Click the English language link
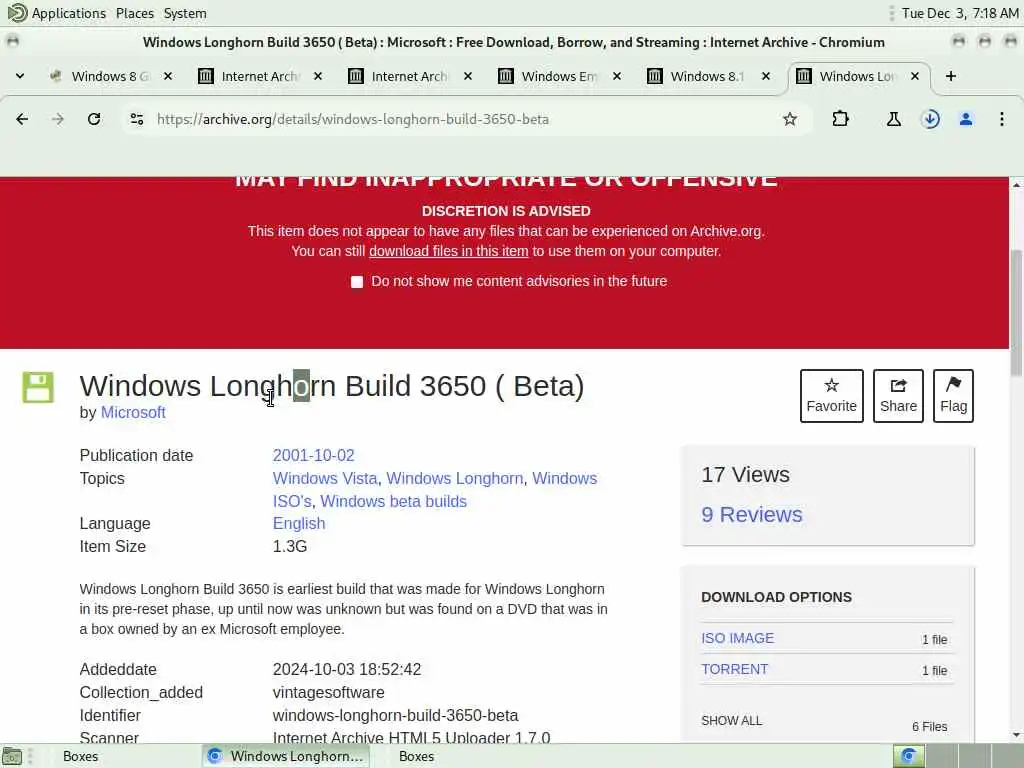Screen dimensions: 1024x768 click(x=299, y=523)
